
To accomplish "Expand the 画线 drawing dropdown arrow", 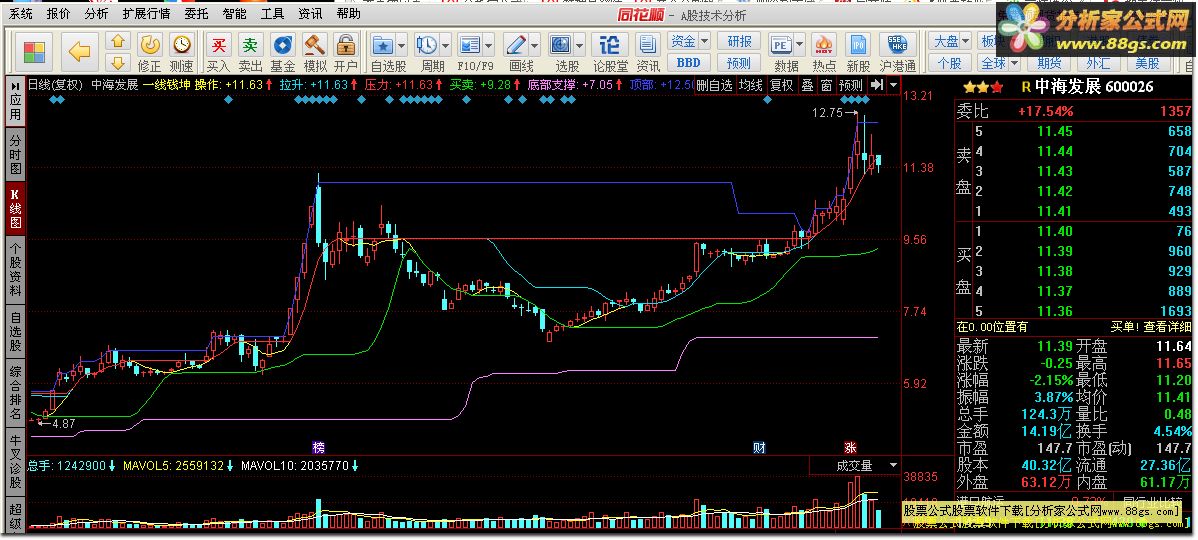I will point(535,44).
